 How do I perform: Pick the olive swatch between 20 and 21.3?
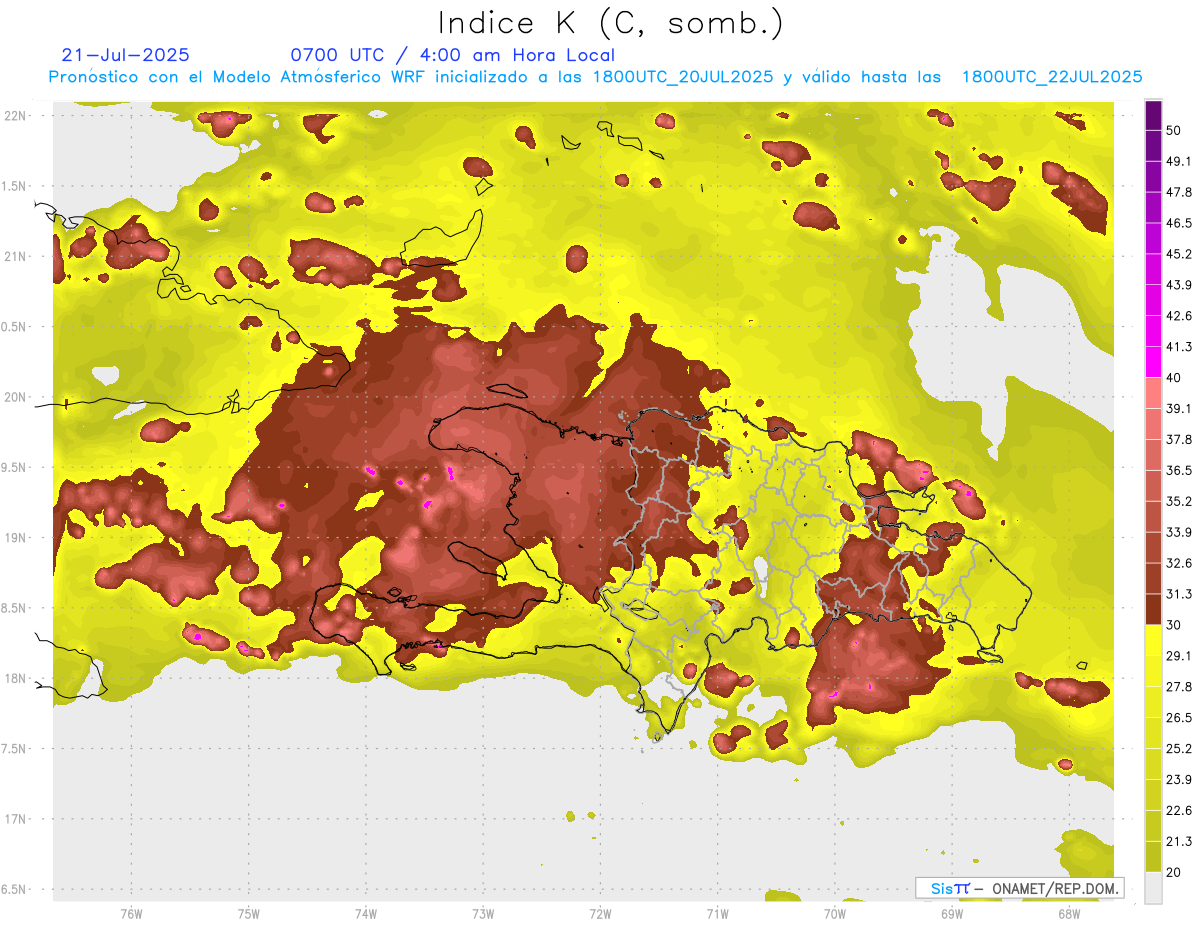(1153, 856)
